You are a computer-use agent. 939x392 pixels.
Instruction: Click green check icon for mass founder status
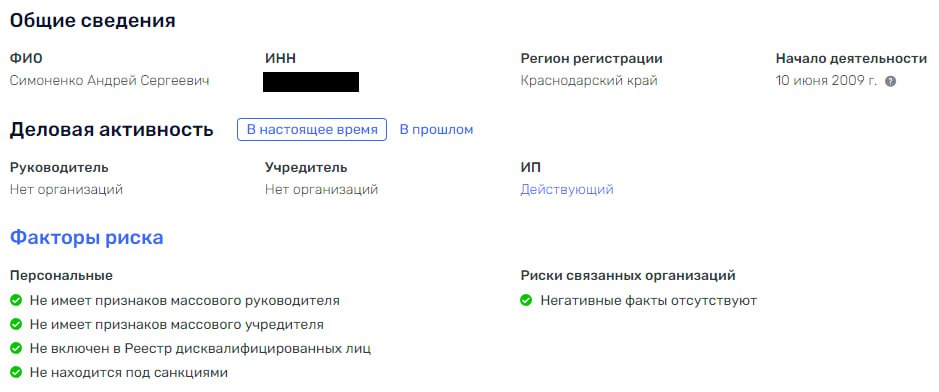click(x=16, y=324)
